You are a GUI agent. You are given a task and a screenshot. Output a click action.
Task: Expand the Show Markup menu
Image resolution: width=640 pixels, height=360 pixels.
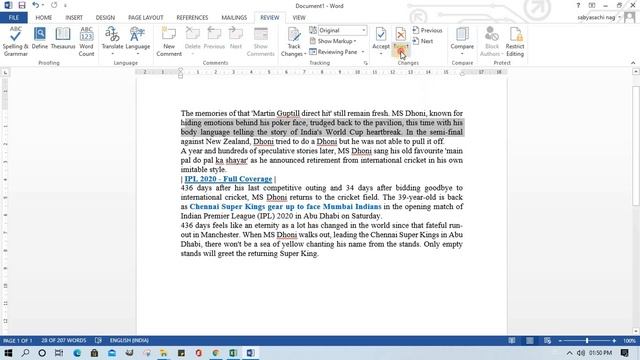click(x=333, y=41)
